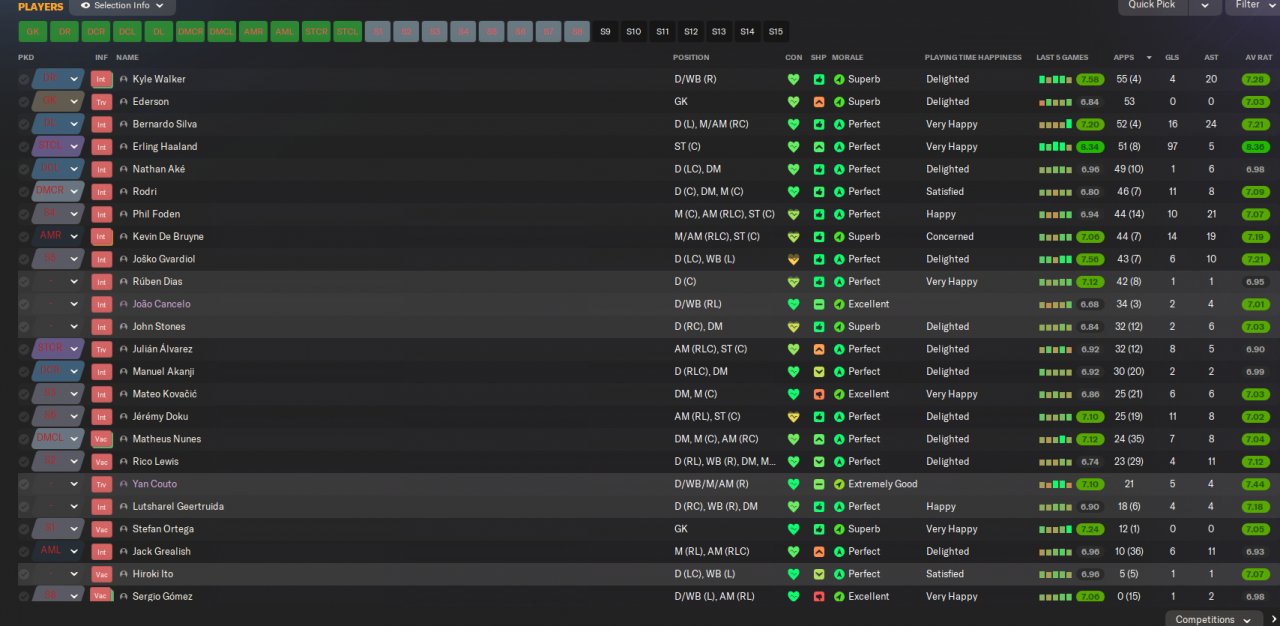
Task: Click Jérémy Doku's condition heart icon
Action: [x=794, y=417]
